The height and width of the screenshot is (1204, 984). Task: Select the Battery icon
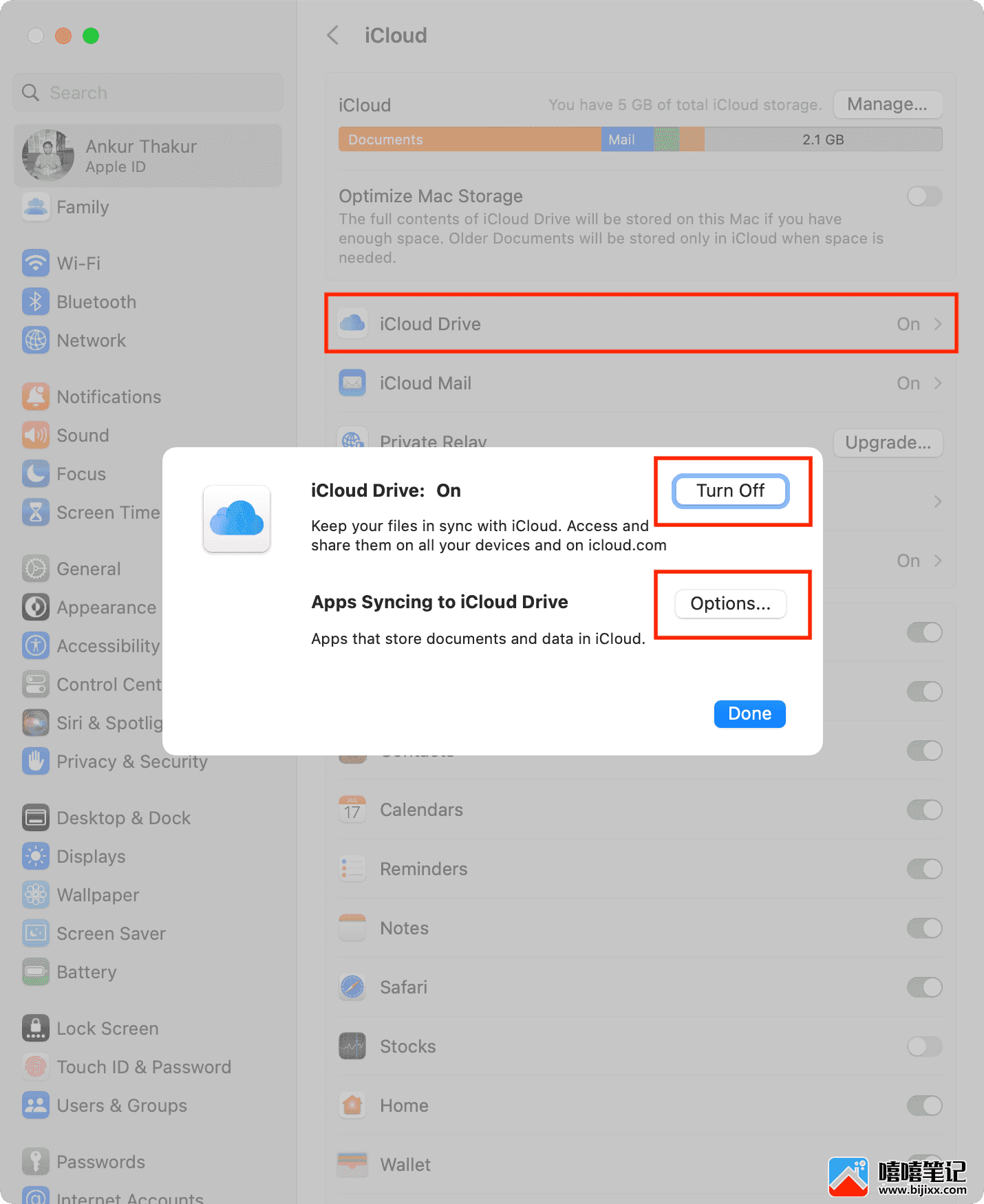pos(36,971)
